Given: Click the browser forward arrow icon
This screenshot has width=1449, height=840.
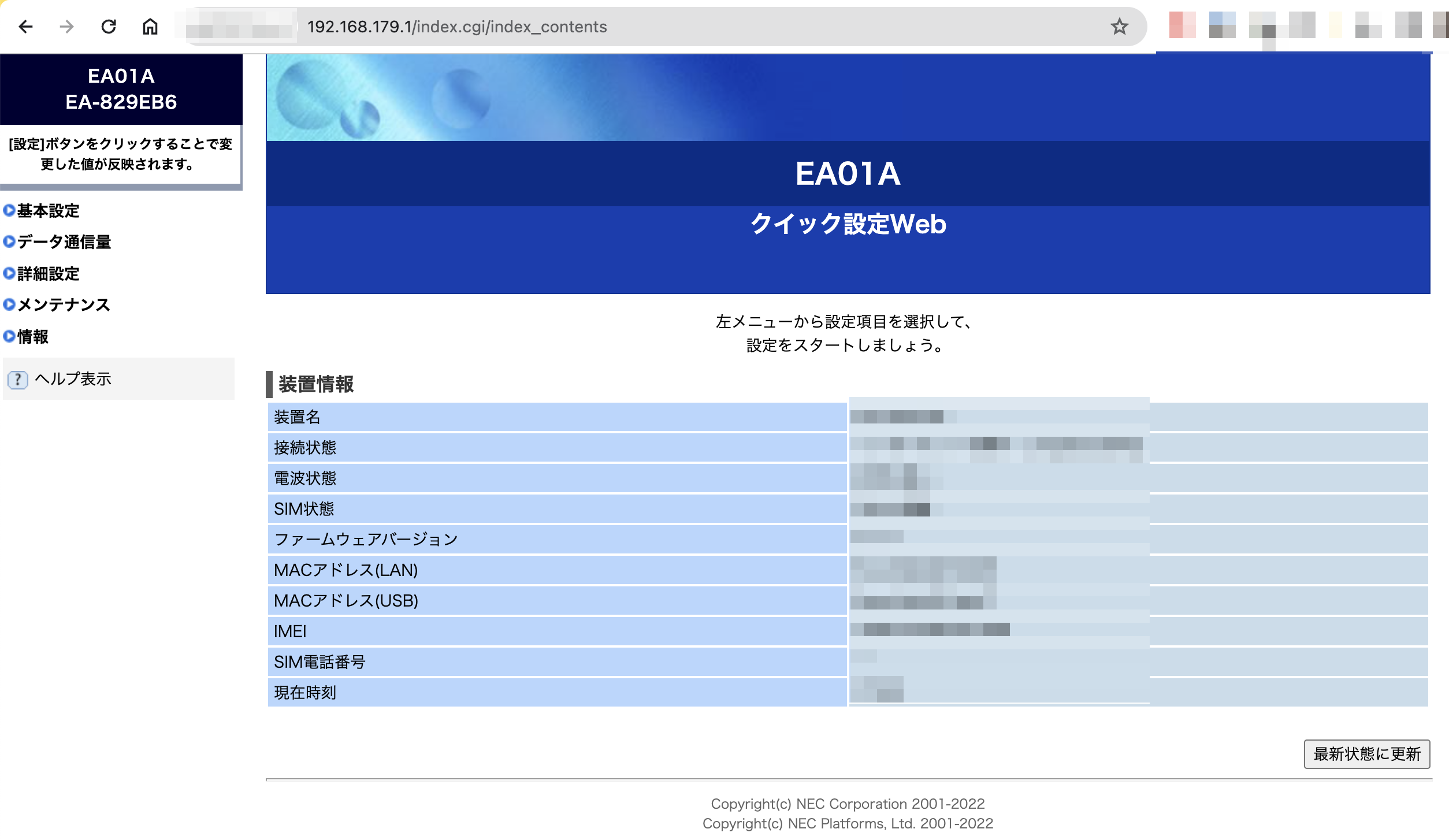Looking at the screenshot, I should [66, 27].
